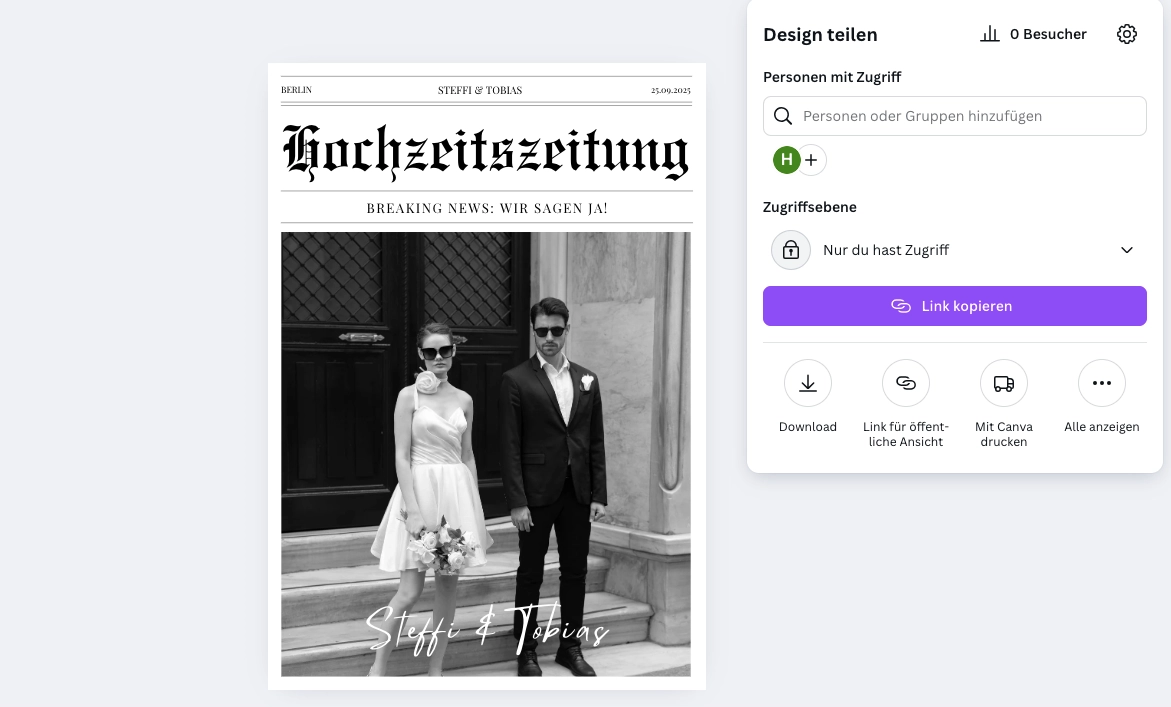1171x707 pixels.
Task: Select the green 'H' profile avatar
Action: 787,160
